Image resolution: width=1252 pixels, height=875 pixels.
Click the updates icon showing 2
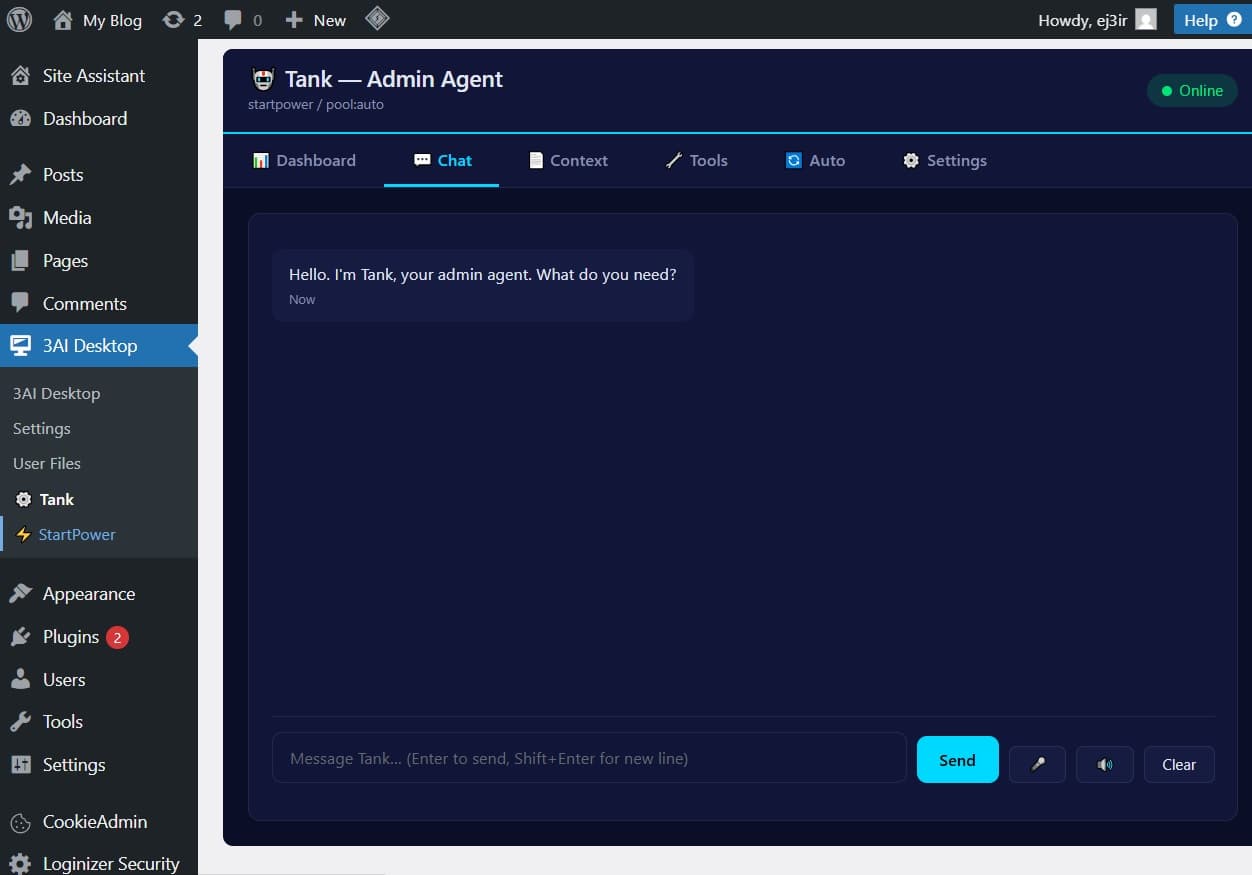[182, 20]
